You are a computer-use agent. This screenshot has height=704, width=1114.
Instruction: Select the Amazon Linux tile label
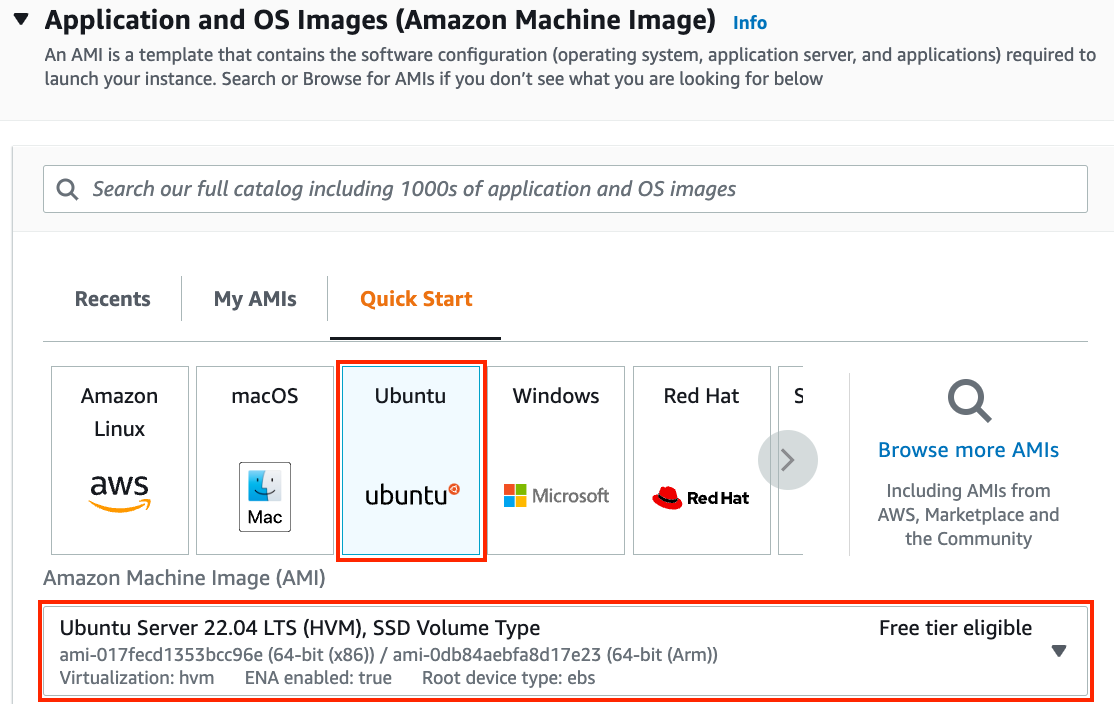point(120,412)
